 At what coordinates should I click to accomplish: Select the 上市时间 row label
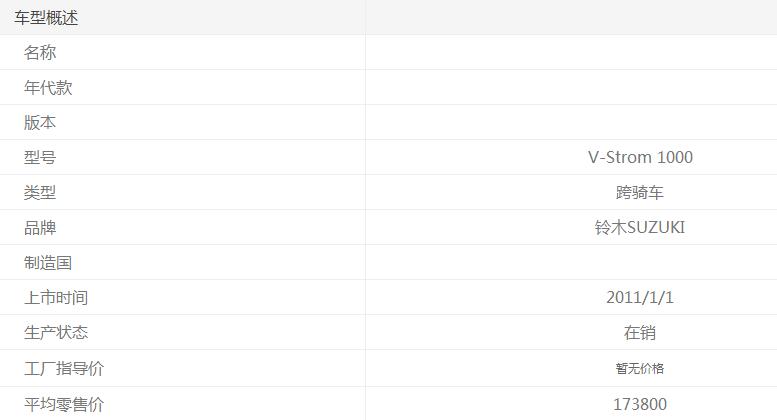[x=56, y=298]
